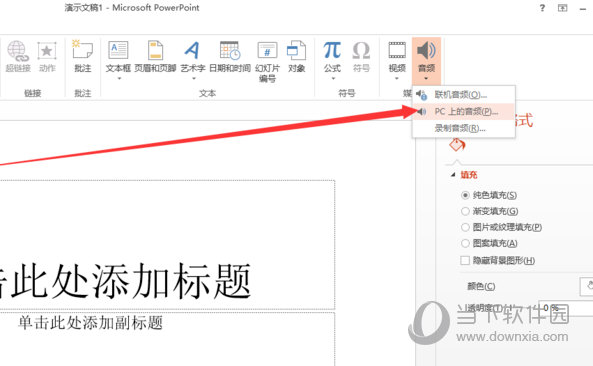Click the Video (视频) filmstrip icon
Image resolution: width=593 pixels, height=366 pixels.
pyautogui.click(x=397, y=50)
